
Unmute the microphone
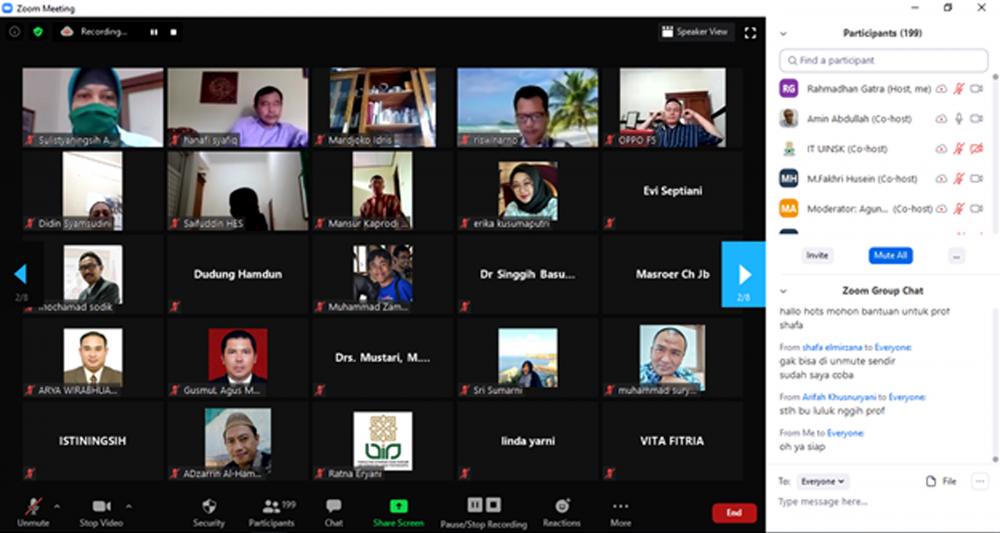[33, 507]
